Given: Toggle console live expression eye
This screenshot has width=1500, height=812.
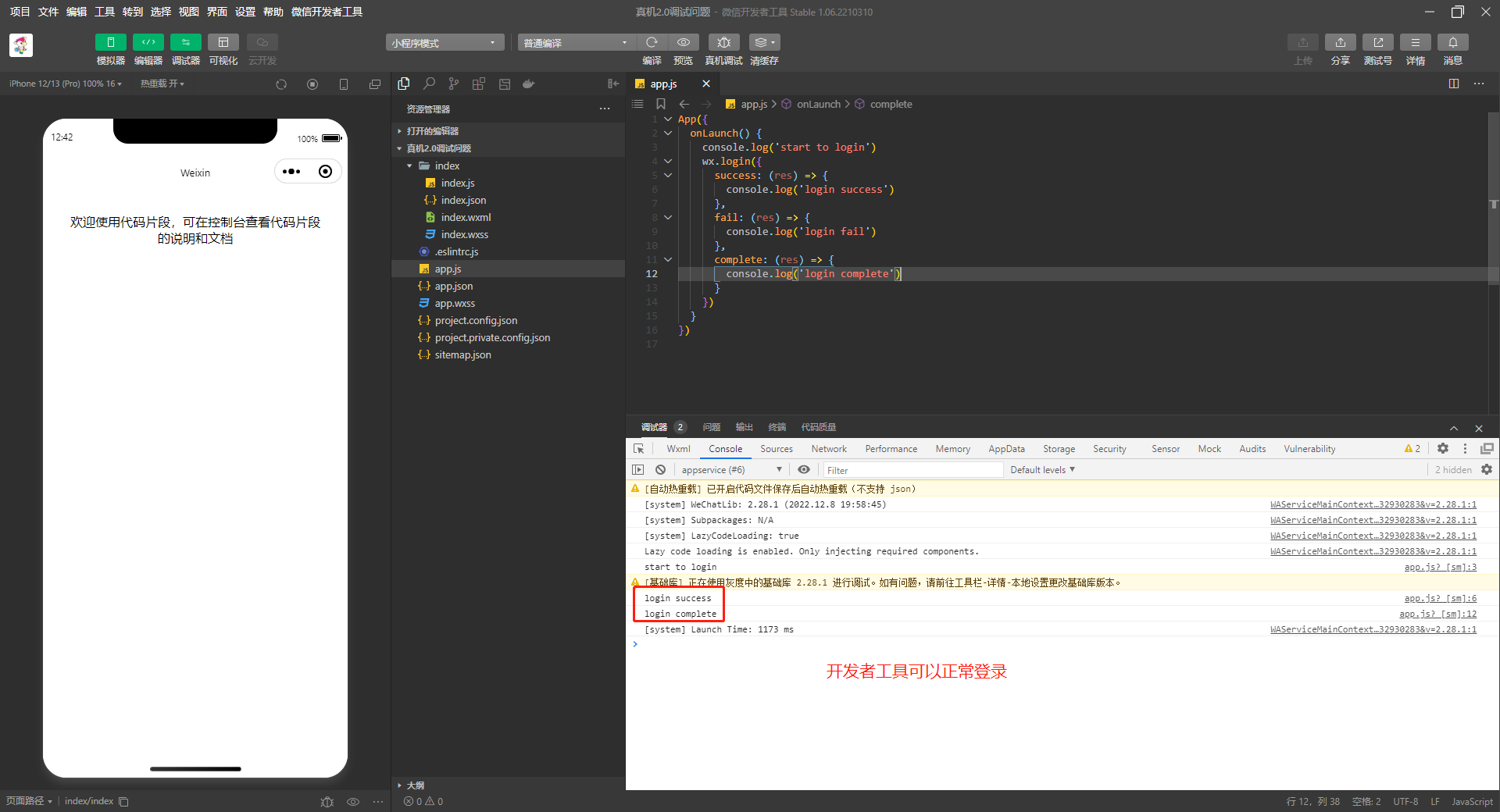Looking at the screenshot, I should click(804, 470).
